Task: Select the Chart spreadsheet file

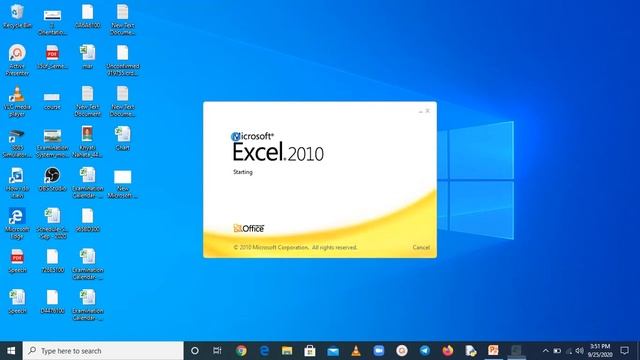Action: coord(122,138)
